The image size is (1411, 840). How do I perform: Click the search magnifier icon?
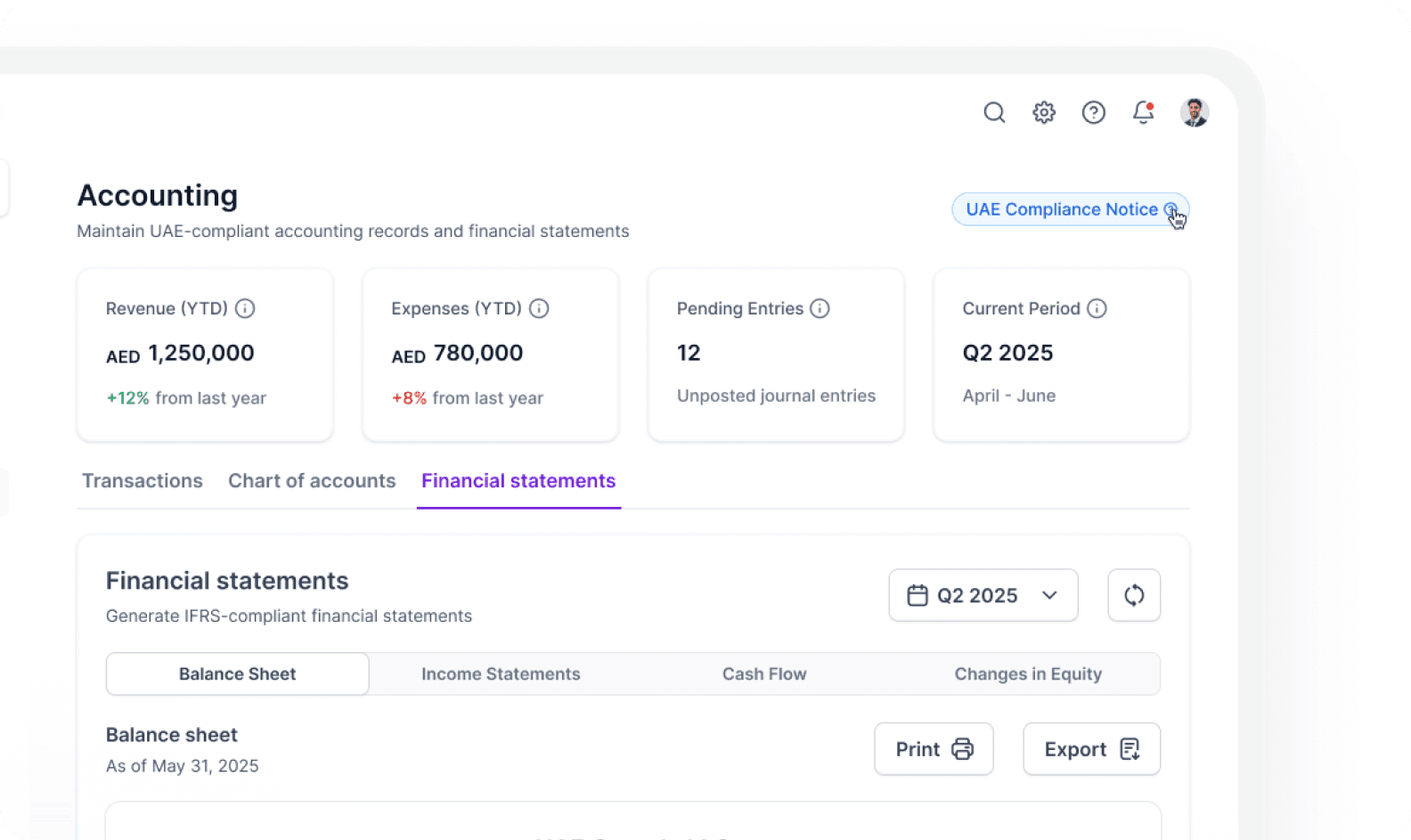tap(994, 112)
